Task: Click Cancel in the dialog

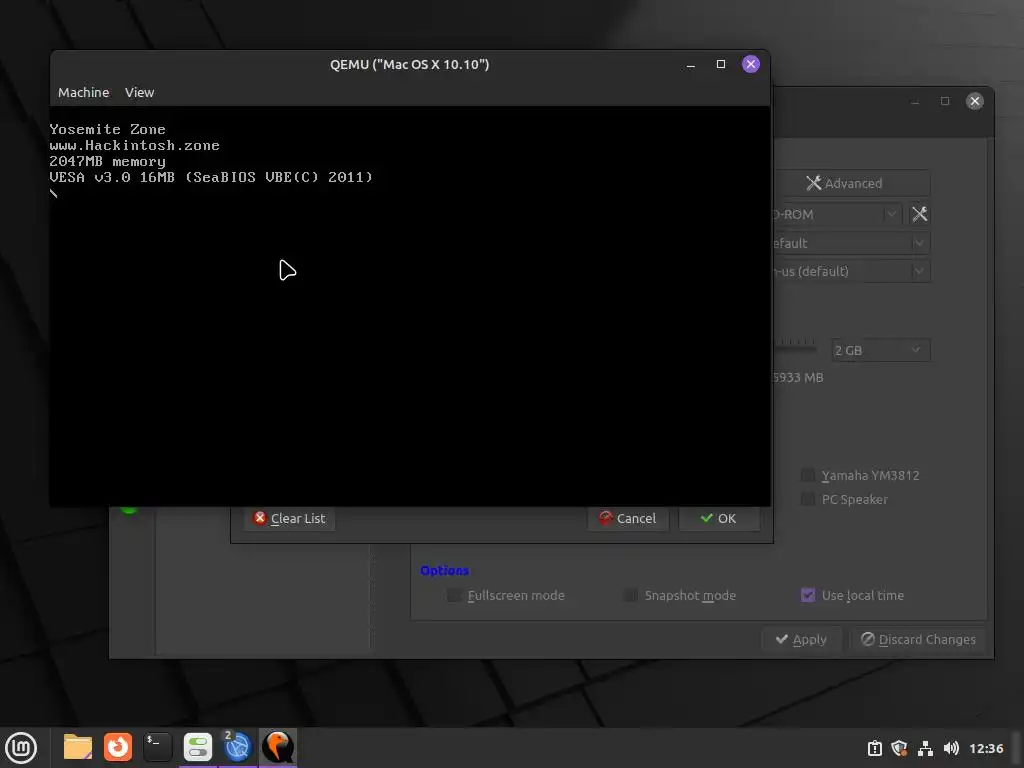Action: point(628,519)
